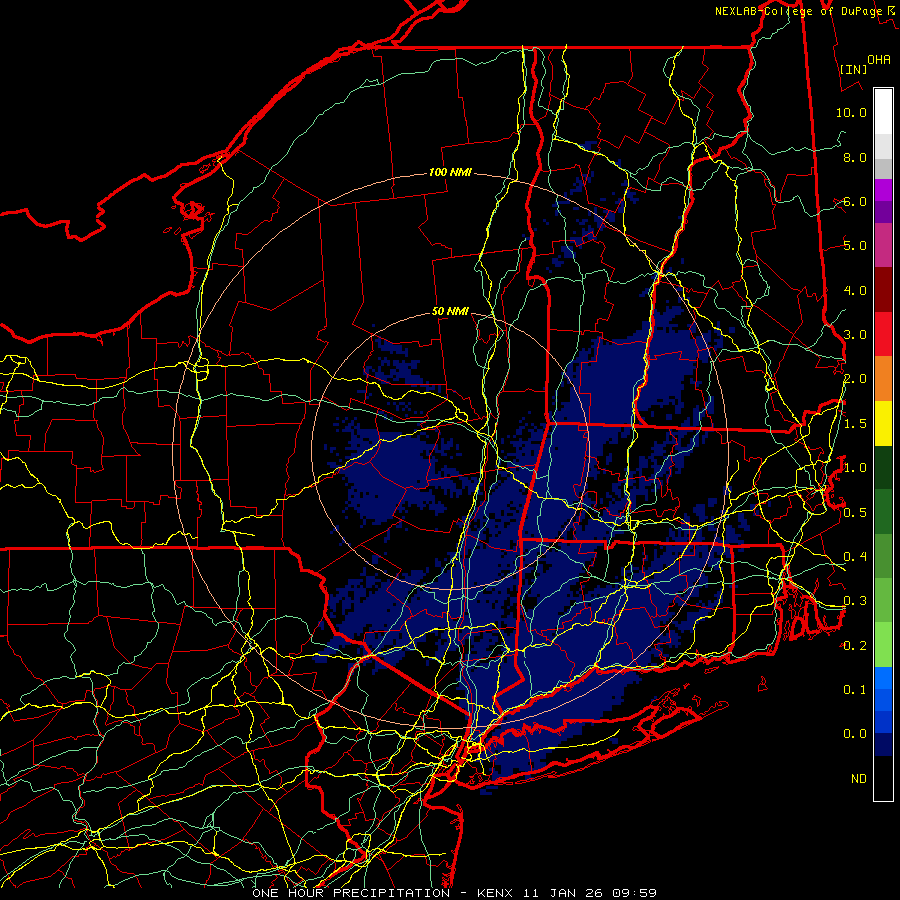Click the legend value 1.0
This screenshot has height=900, width=900.
(x=855, y=468)
